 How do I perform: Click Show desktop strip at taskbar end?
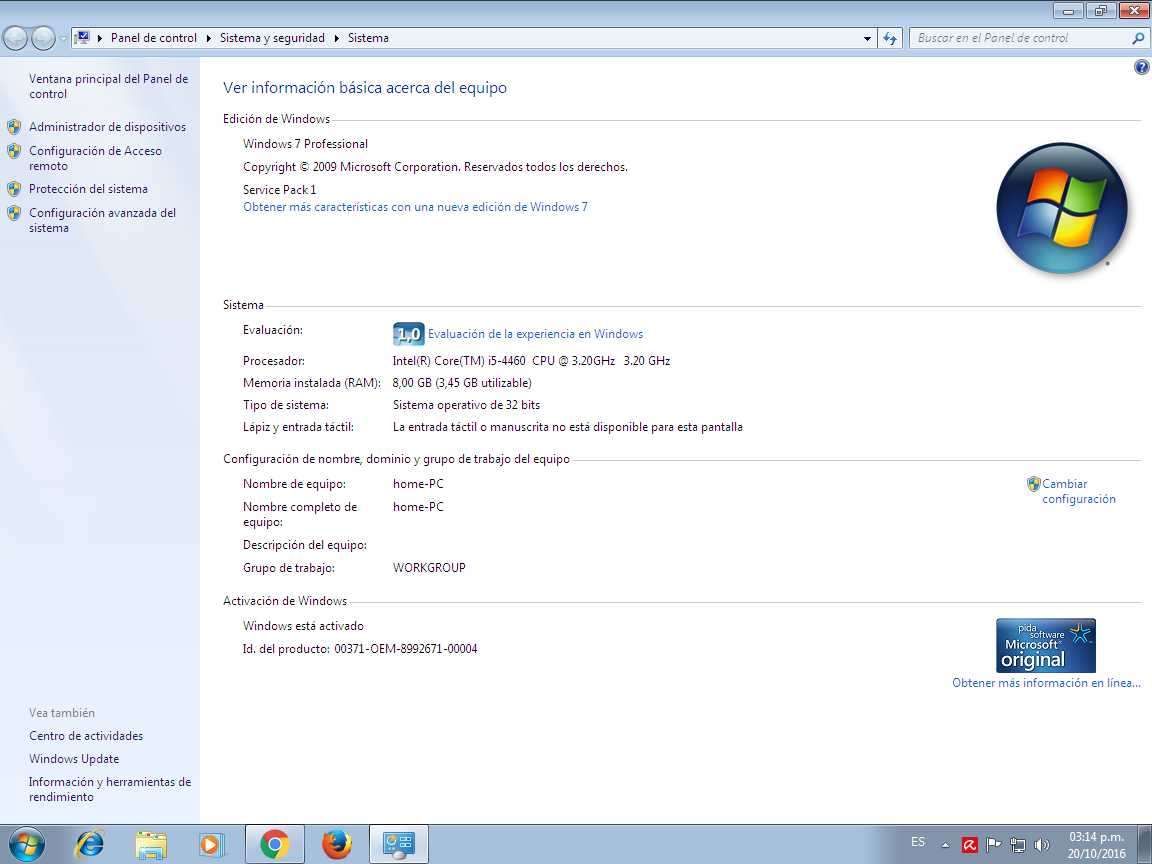point(1145,845)
